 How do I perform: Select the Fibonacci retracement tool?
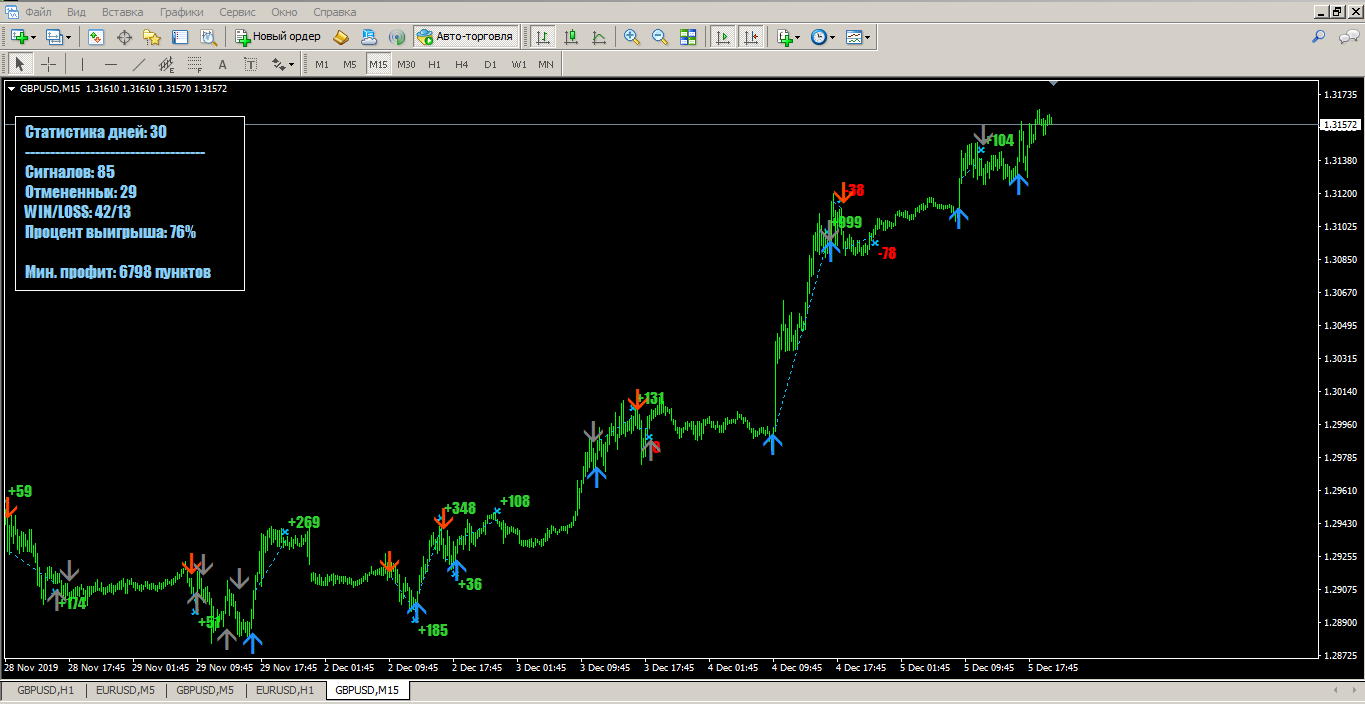click(194, 64)
